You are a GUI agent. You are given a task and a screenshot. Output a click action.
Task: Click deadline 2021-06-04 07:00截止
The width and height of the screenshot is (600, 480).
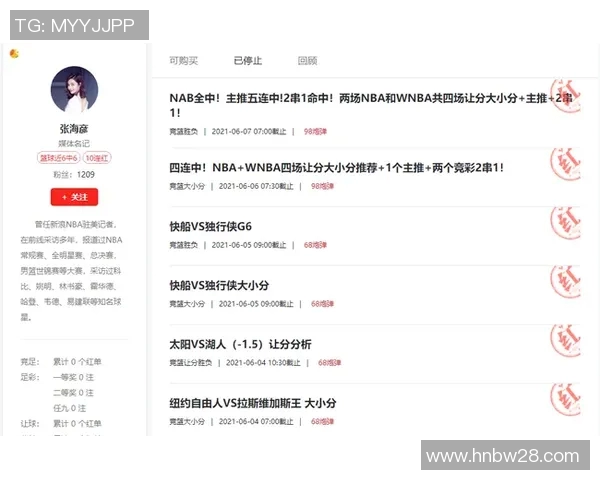(256, 421)
